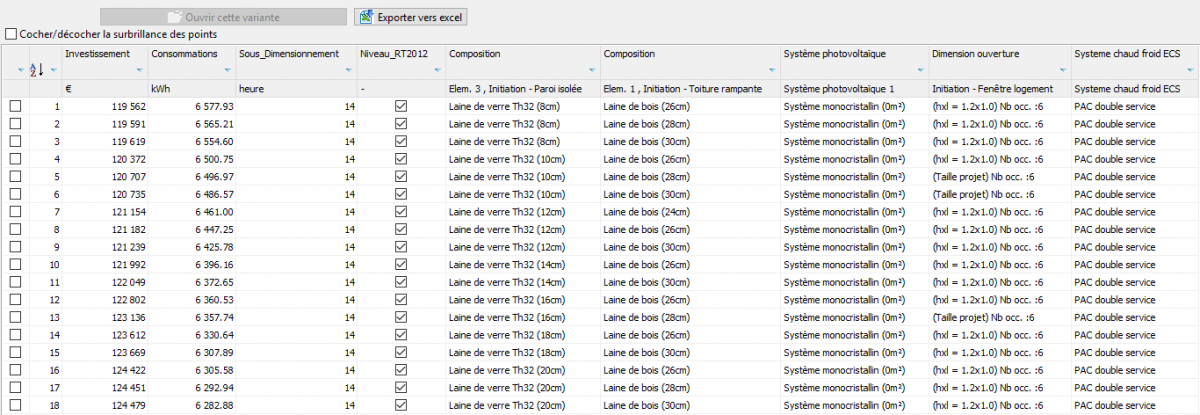Select the consumption cell 6 282.88
Viewport: 1200px width, 415px height.
pyautogui.click(x=193, y=405)
